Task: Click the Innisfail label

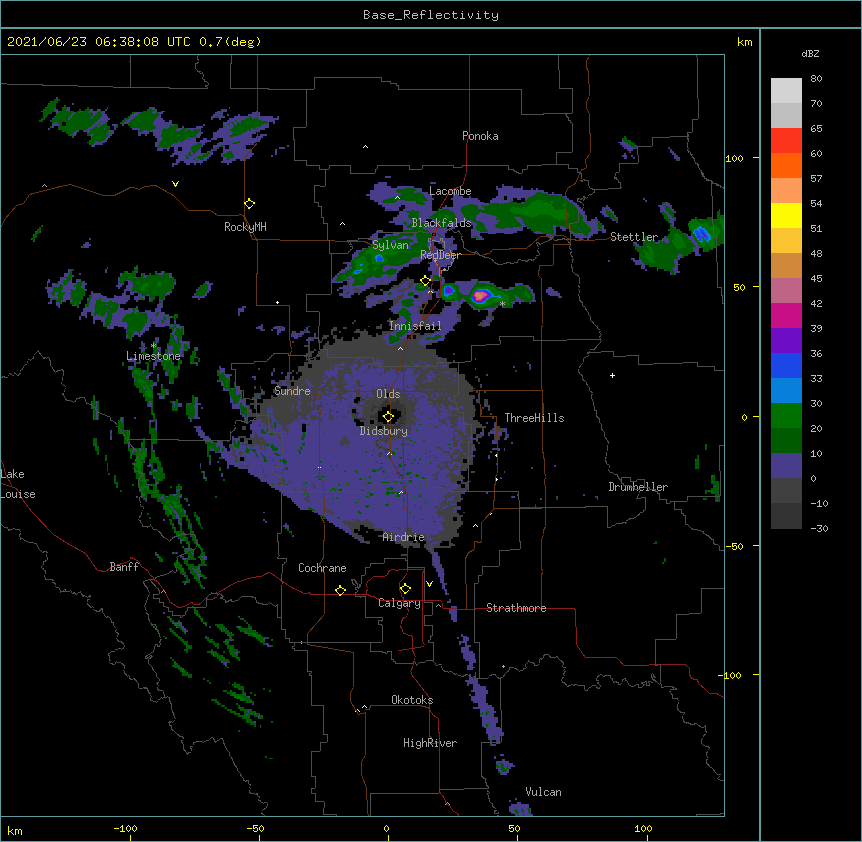Action: [x=415, y=326]
